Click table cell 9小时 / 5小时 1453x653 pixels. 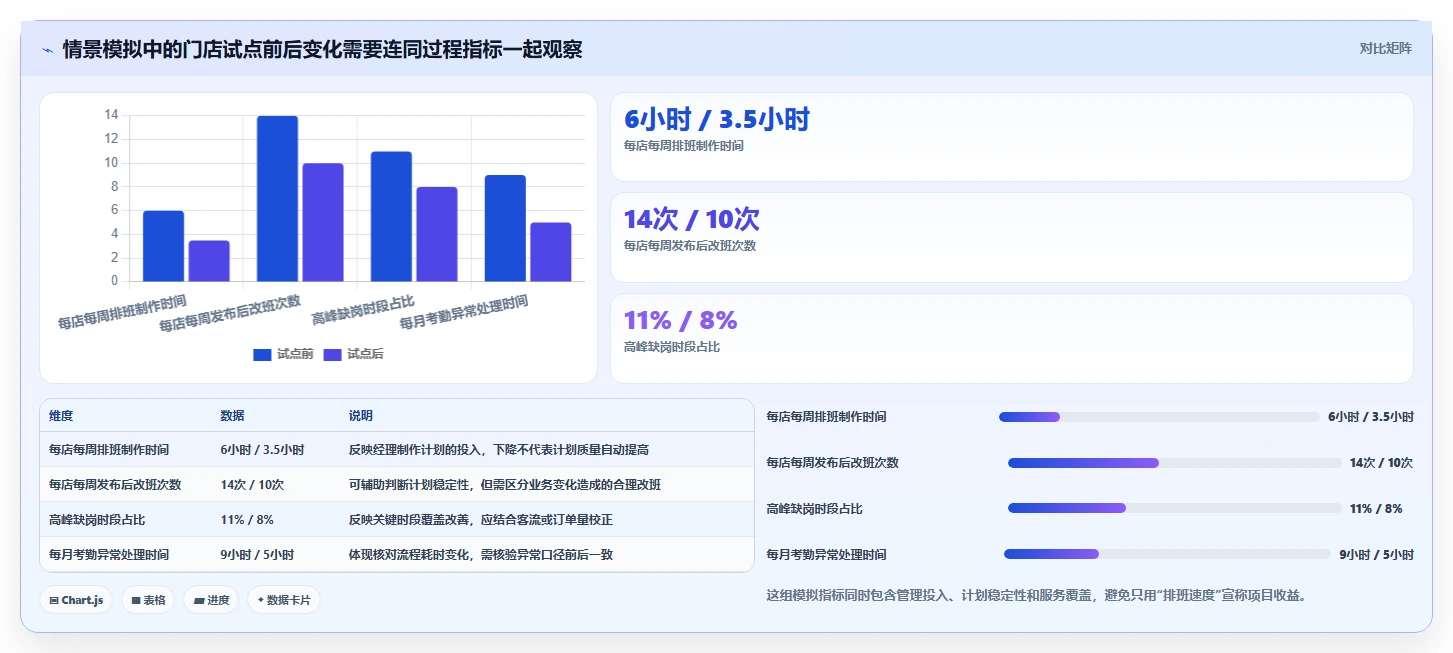[x=257, y=554]
